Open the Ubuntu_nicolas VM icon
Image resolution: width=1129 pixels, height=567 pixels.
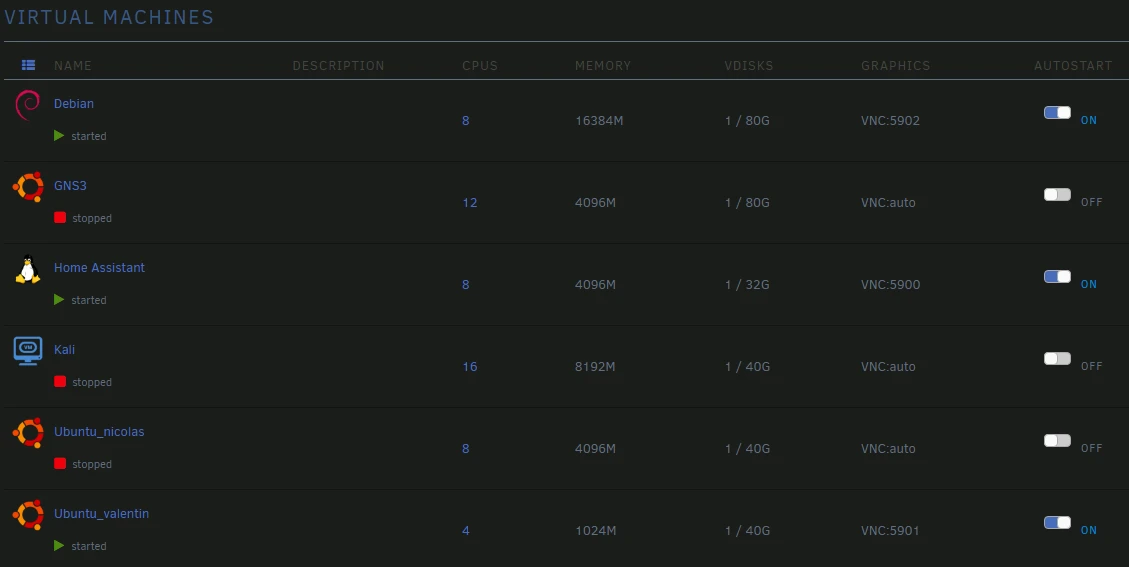click(28, 433)
